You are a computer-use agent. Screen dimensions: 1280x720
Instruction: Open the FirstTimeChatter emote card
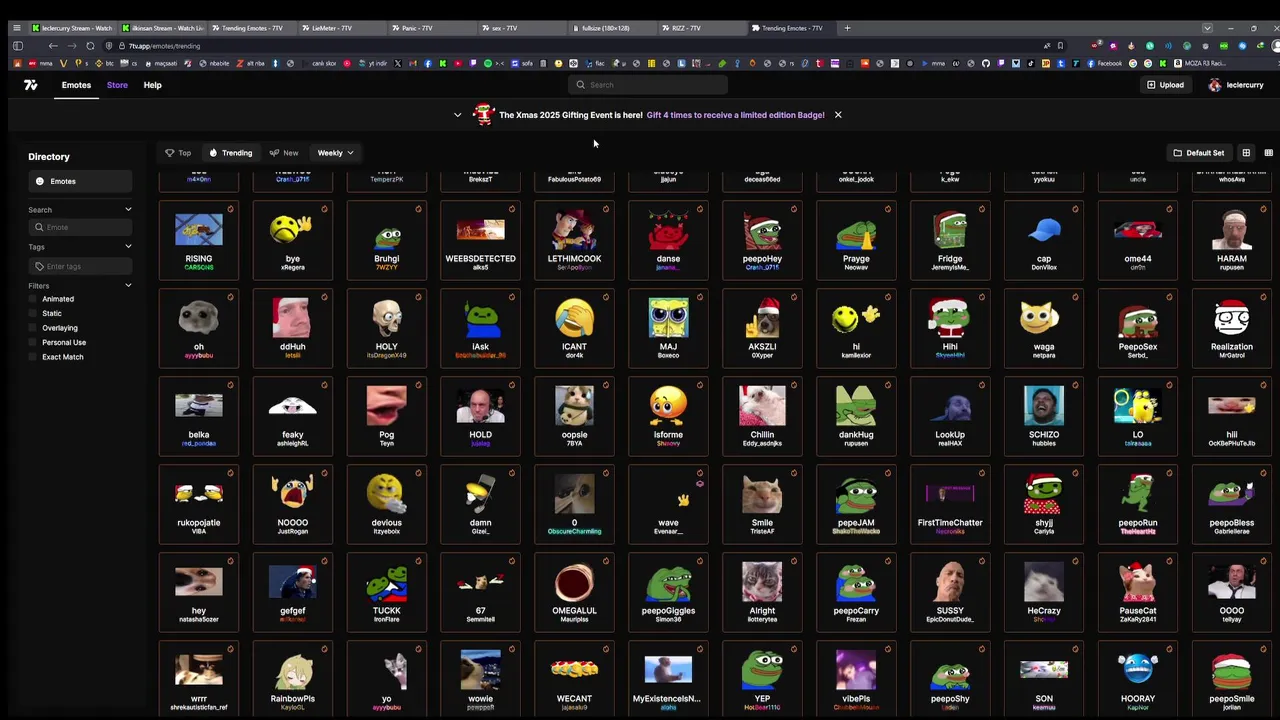(950, 503)
